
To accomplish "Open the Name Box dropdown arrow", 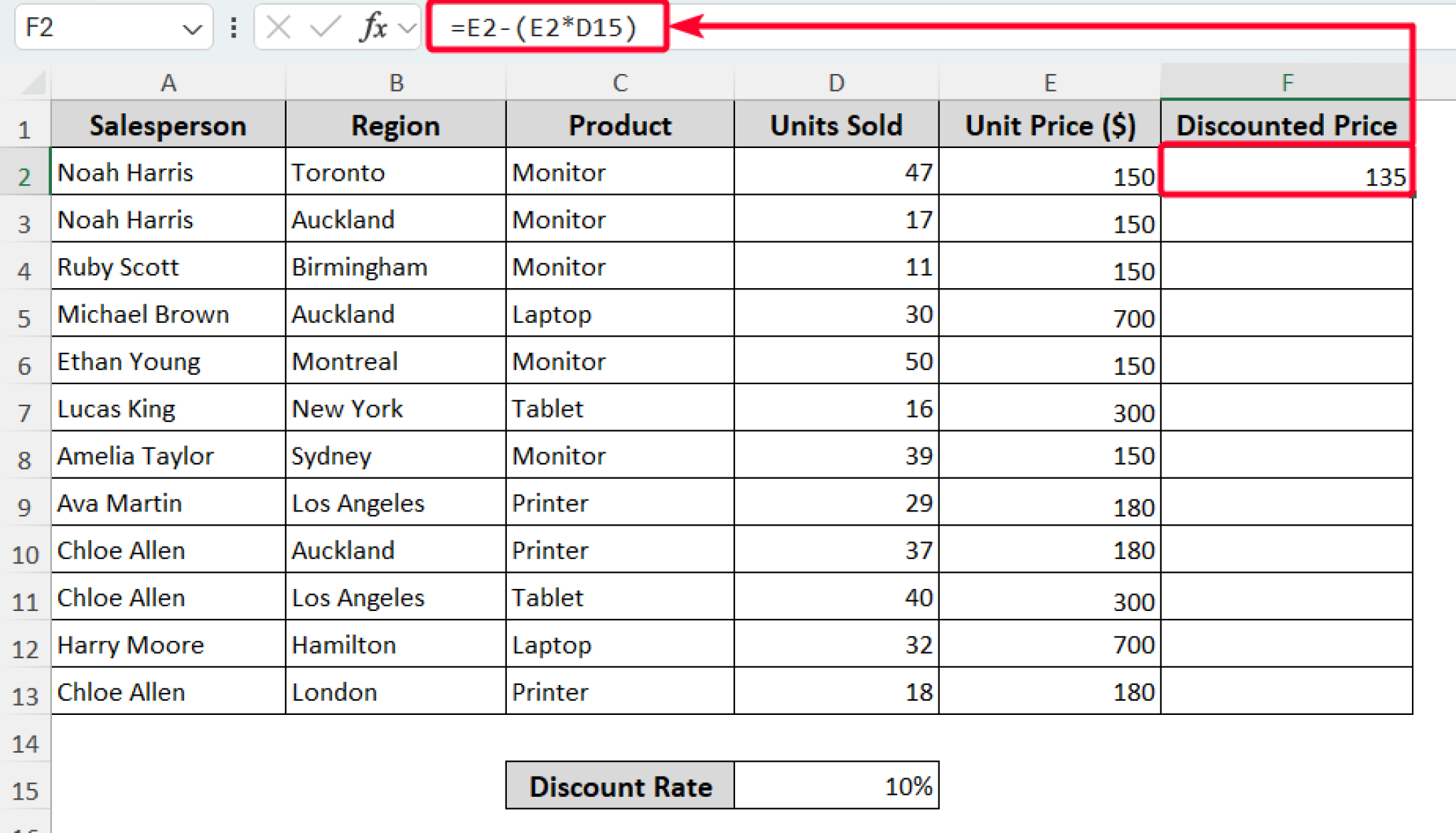I will coord(193,28).
